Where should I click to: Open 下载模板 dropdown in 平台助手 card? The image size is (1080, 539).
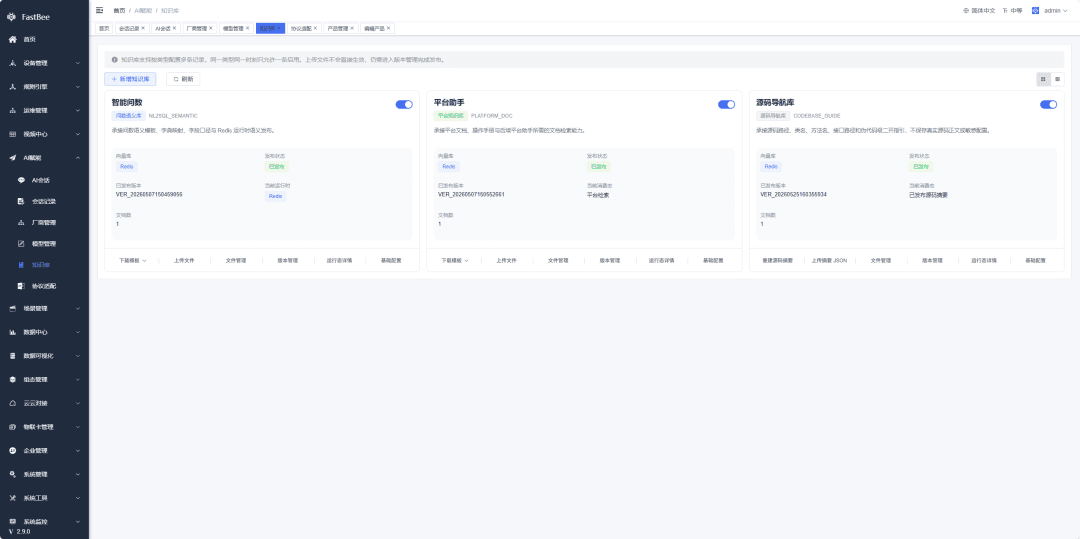pos(455,261)
